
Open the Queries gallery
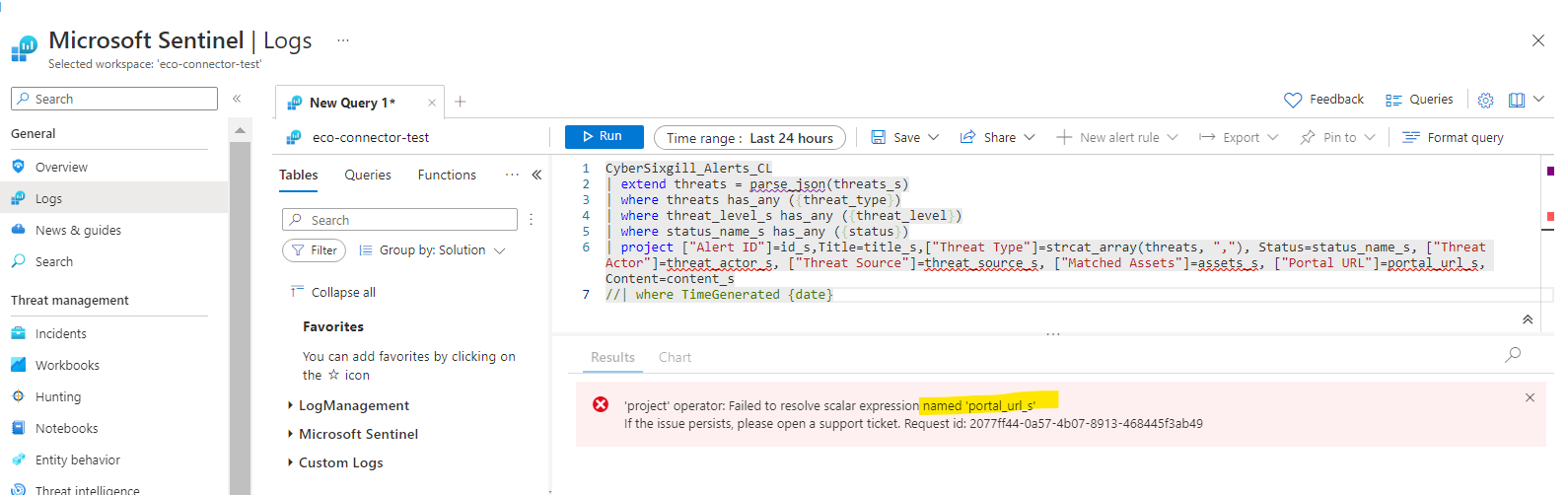(1419, 100)
